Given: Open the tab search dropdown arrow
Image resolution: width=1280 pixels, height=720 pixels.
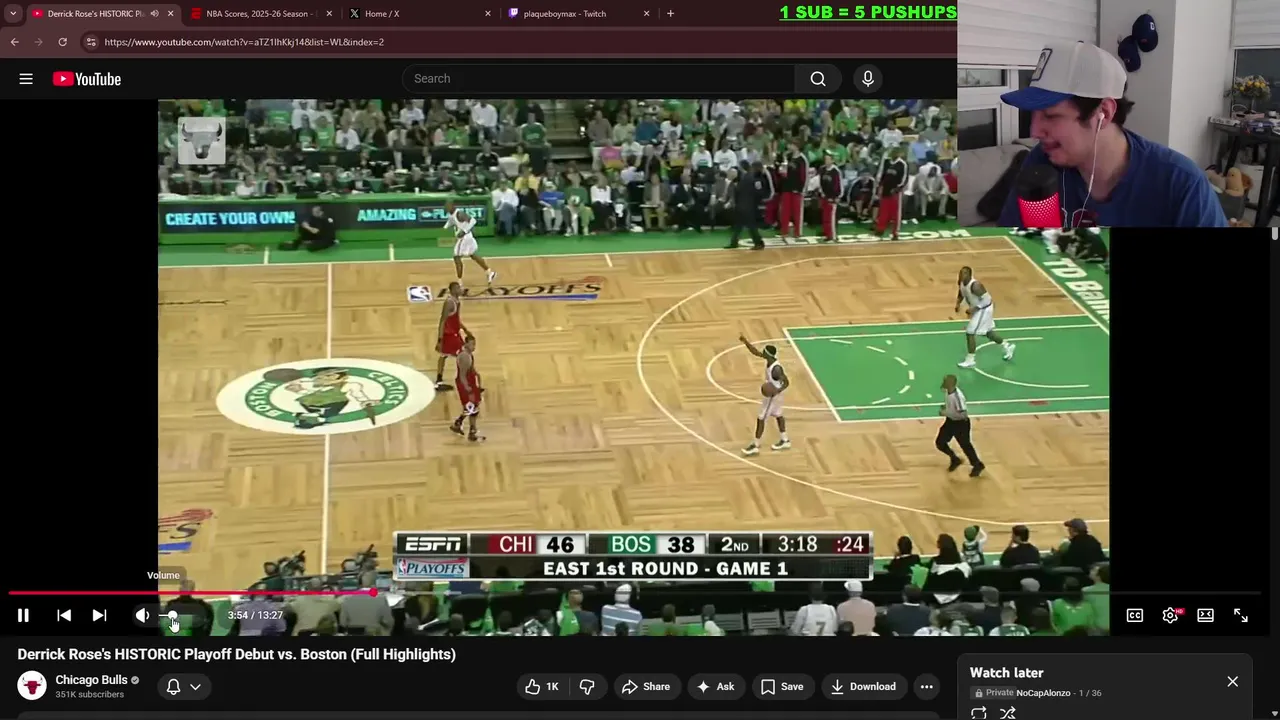Looking at the screenshot, I should coord(13,13).
